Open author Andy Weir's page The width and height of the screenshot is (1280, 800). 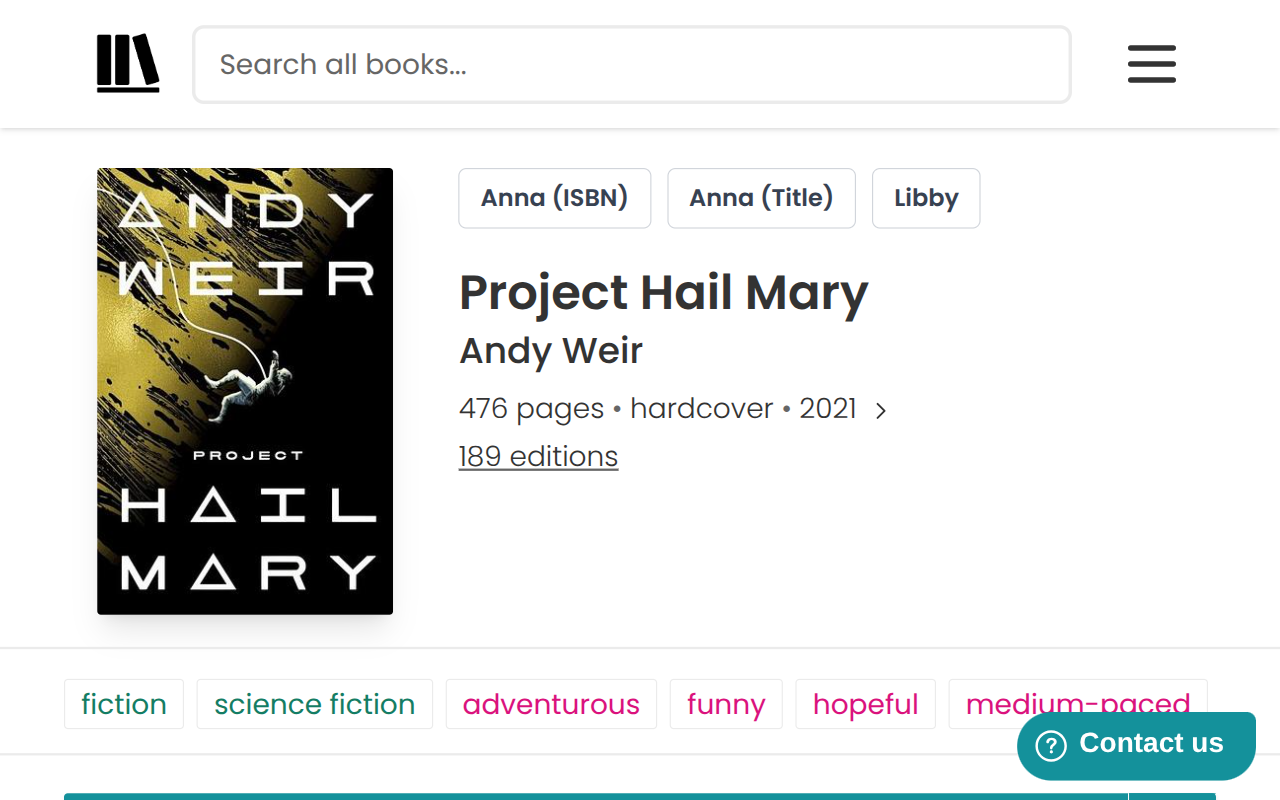551,351
